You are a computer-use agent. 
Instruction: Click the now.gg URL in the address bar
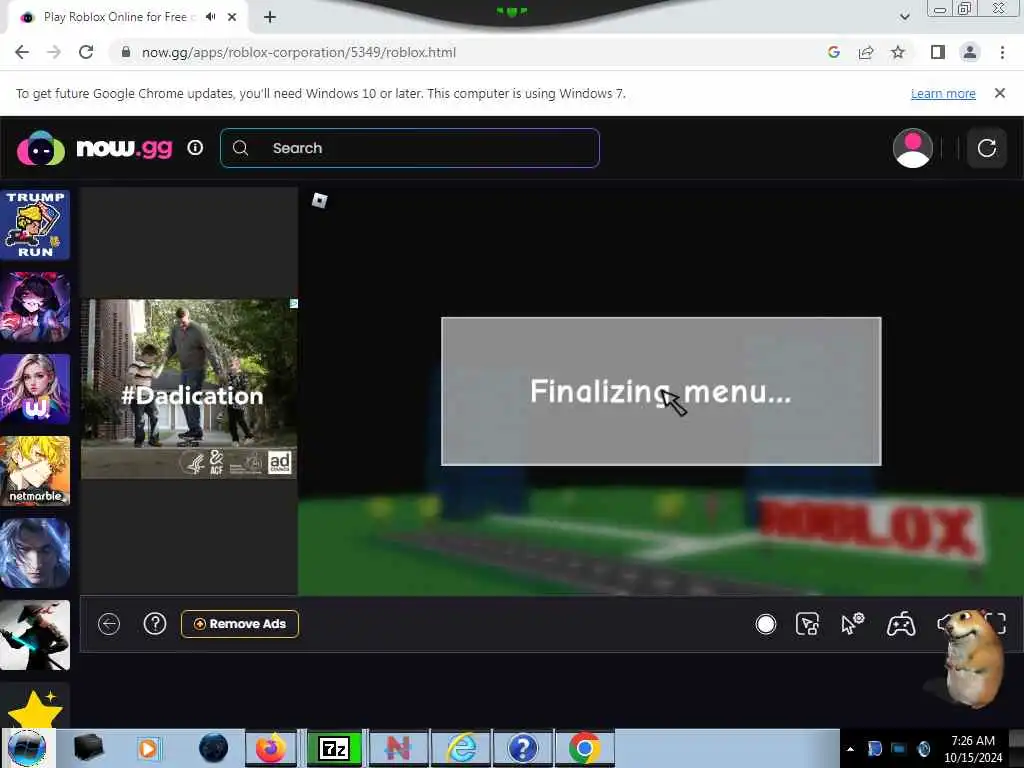pos(299,52)
